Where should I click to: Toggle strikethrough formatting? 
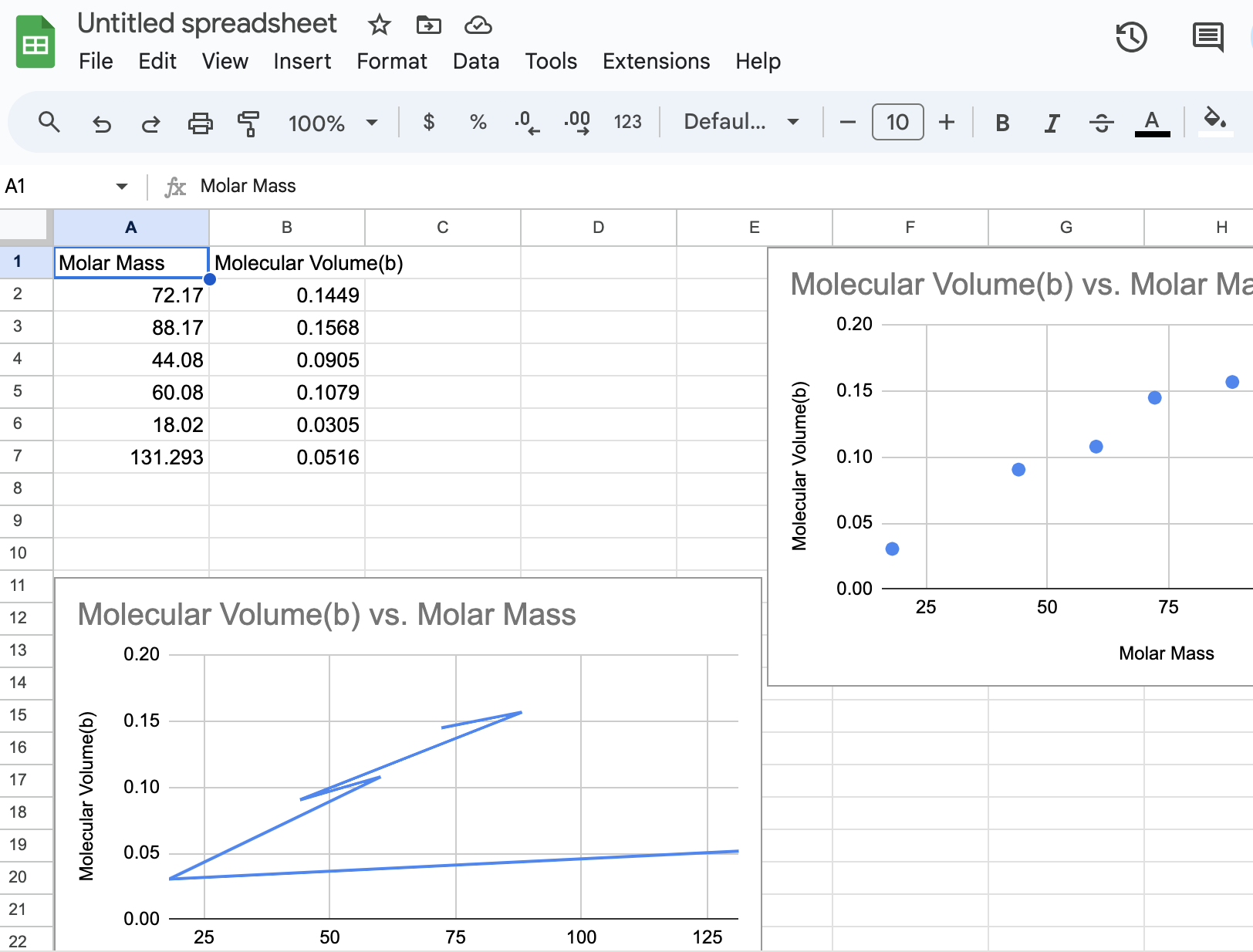pos(1101,123)
